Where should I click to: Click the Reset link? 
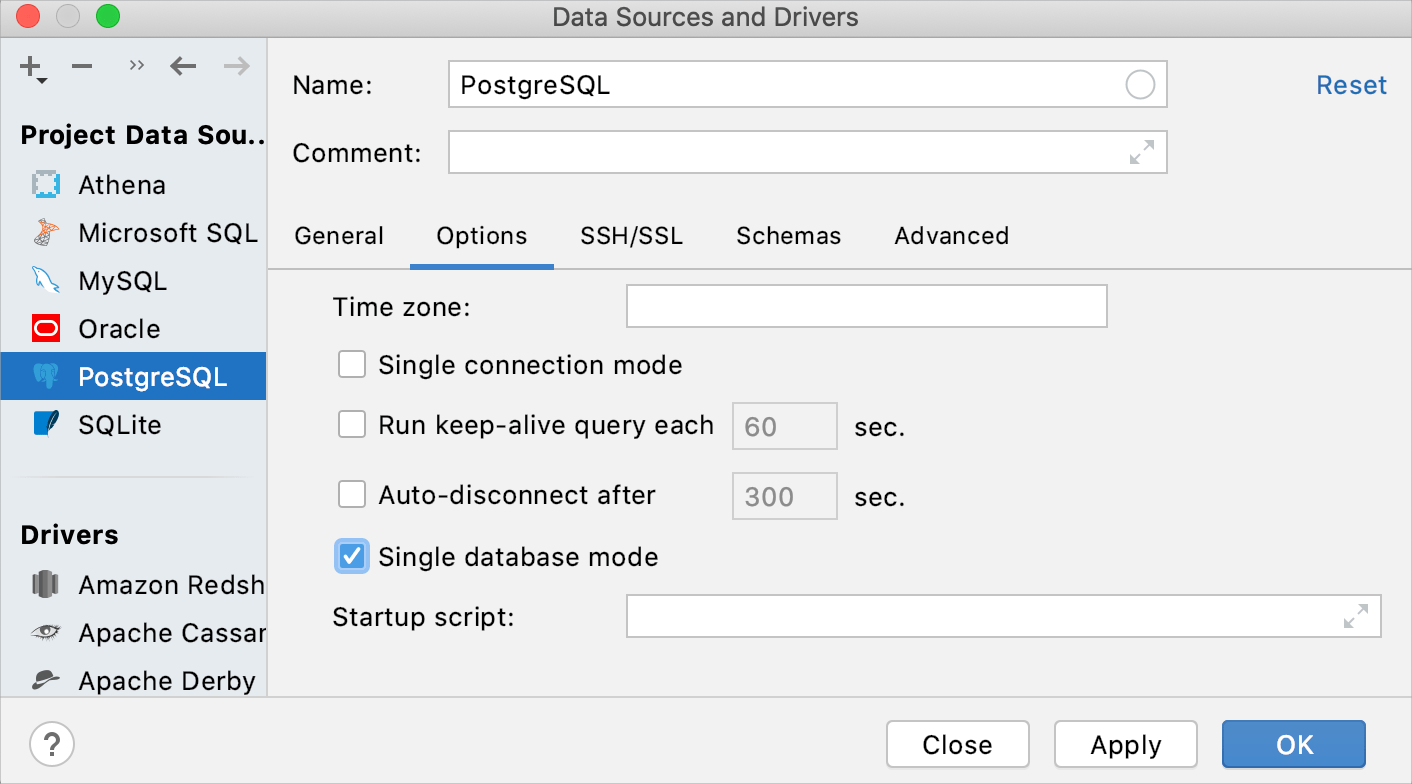(1351, 86)
